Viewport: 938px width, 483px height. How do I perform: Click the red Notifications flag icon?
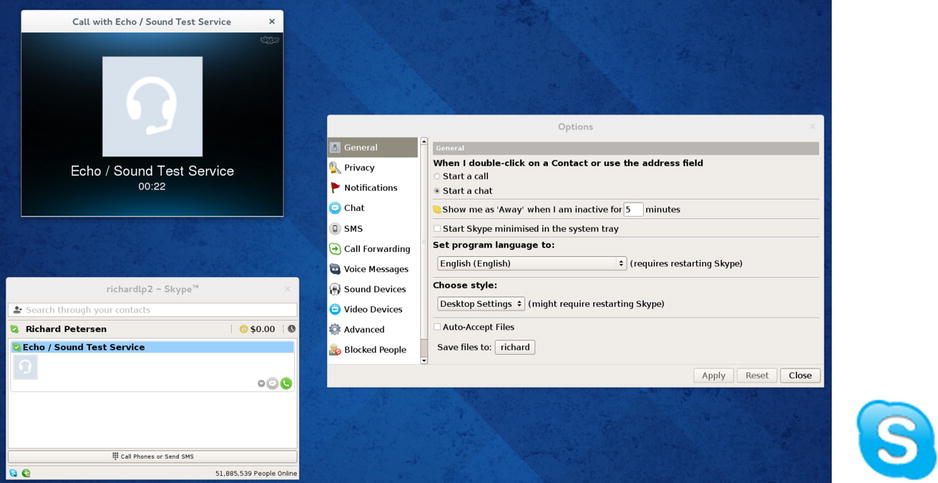pyautogui.click(x=335, y=188)
